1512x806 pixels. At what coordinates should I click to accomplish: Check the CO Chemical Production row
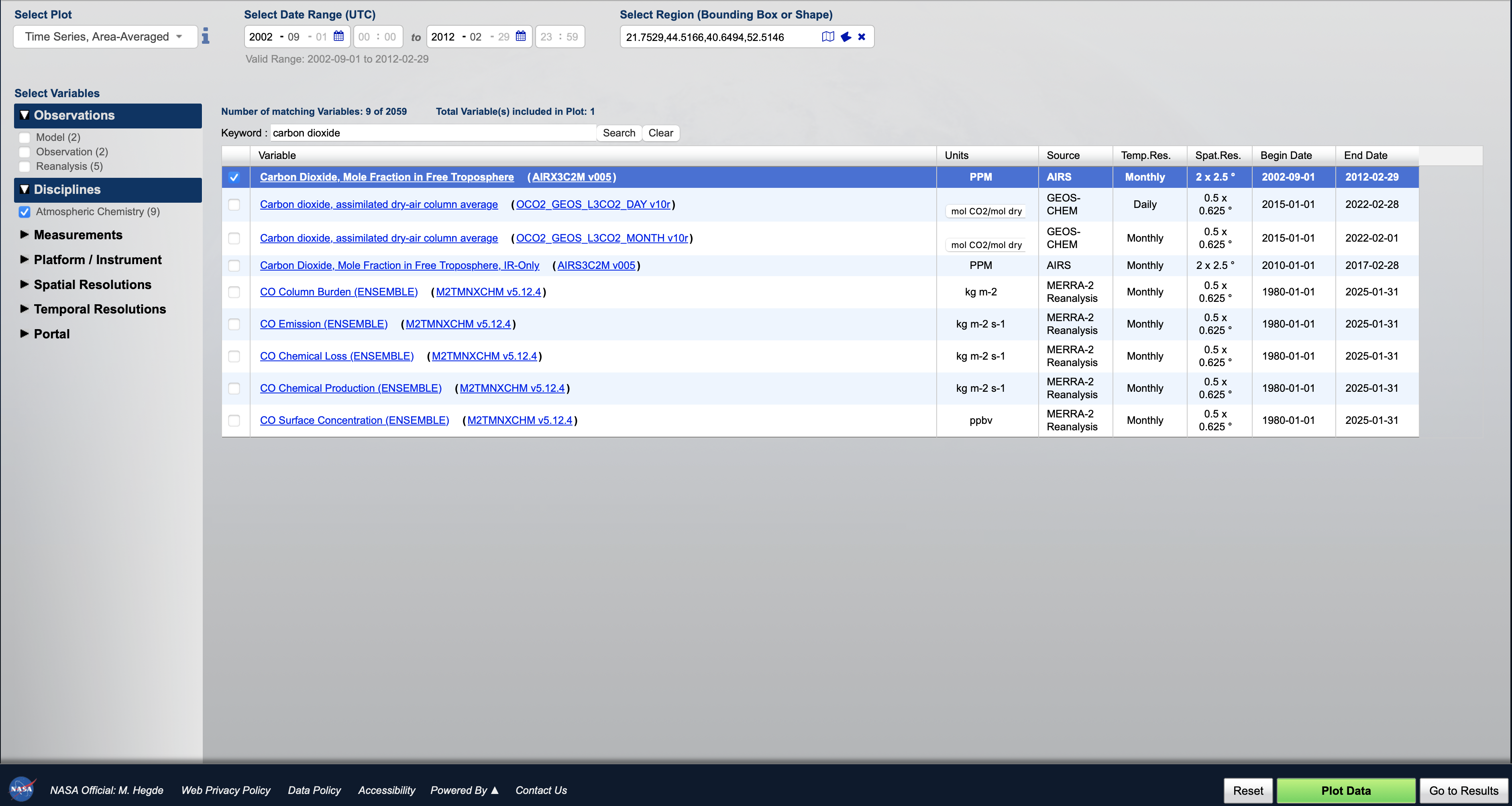tap(234, 388)
